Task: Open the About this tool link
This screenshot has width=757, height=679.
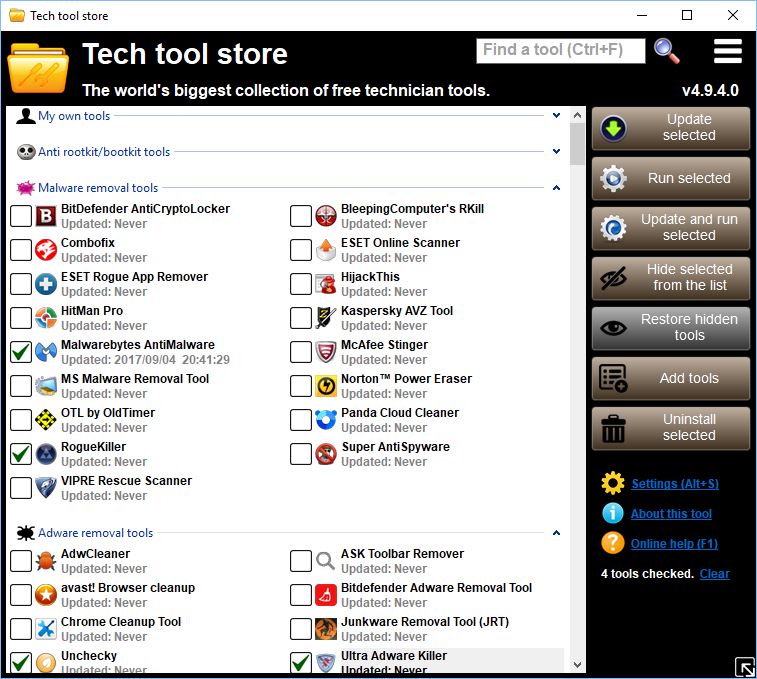Action: click(x=671, y=513)
